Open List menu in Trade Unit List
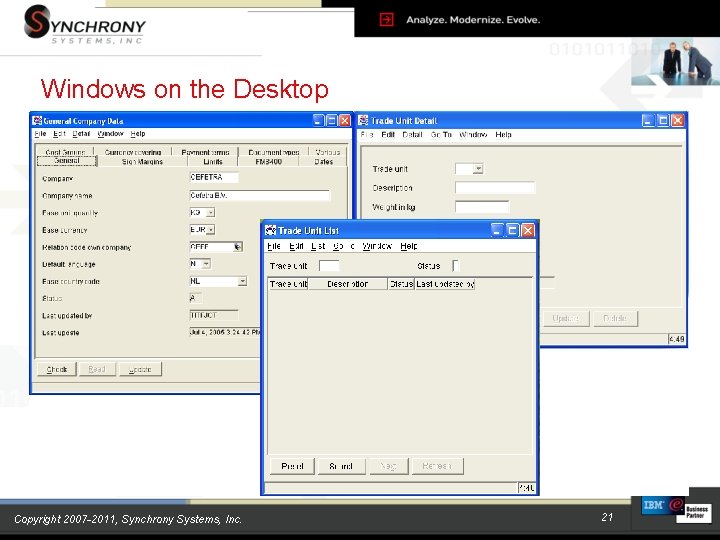Screen dimensions: 720x540 click(x=318, y=246)
